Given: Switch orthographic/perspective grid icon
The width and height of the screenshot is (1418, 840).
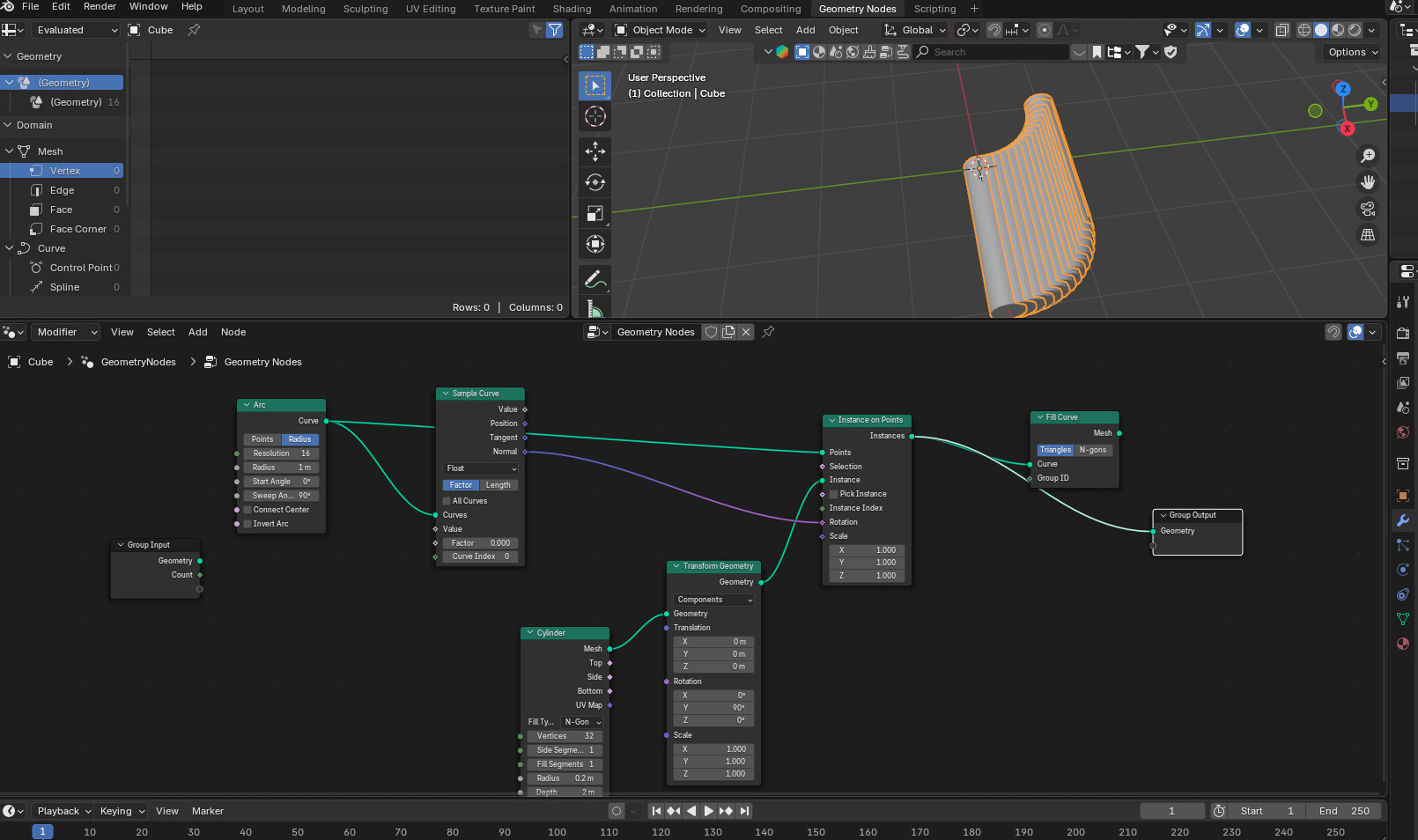Looking at the screenshot, I should pos(1368,235).
